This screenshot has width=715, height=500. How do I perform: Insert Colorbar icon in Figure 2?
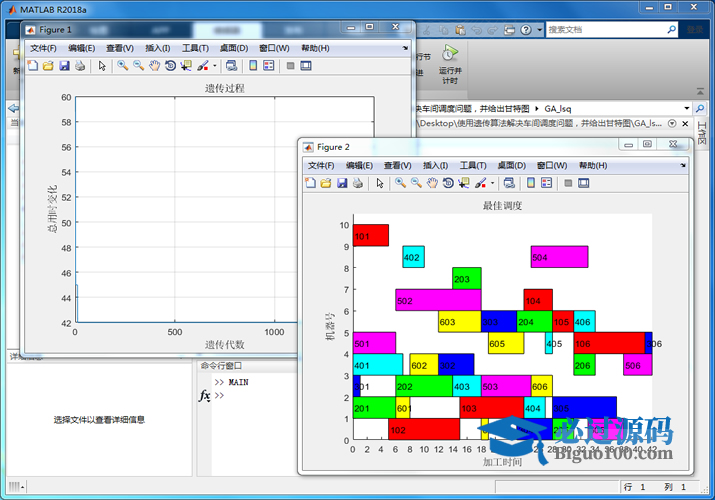[531, 183]
